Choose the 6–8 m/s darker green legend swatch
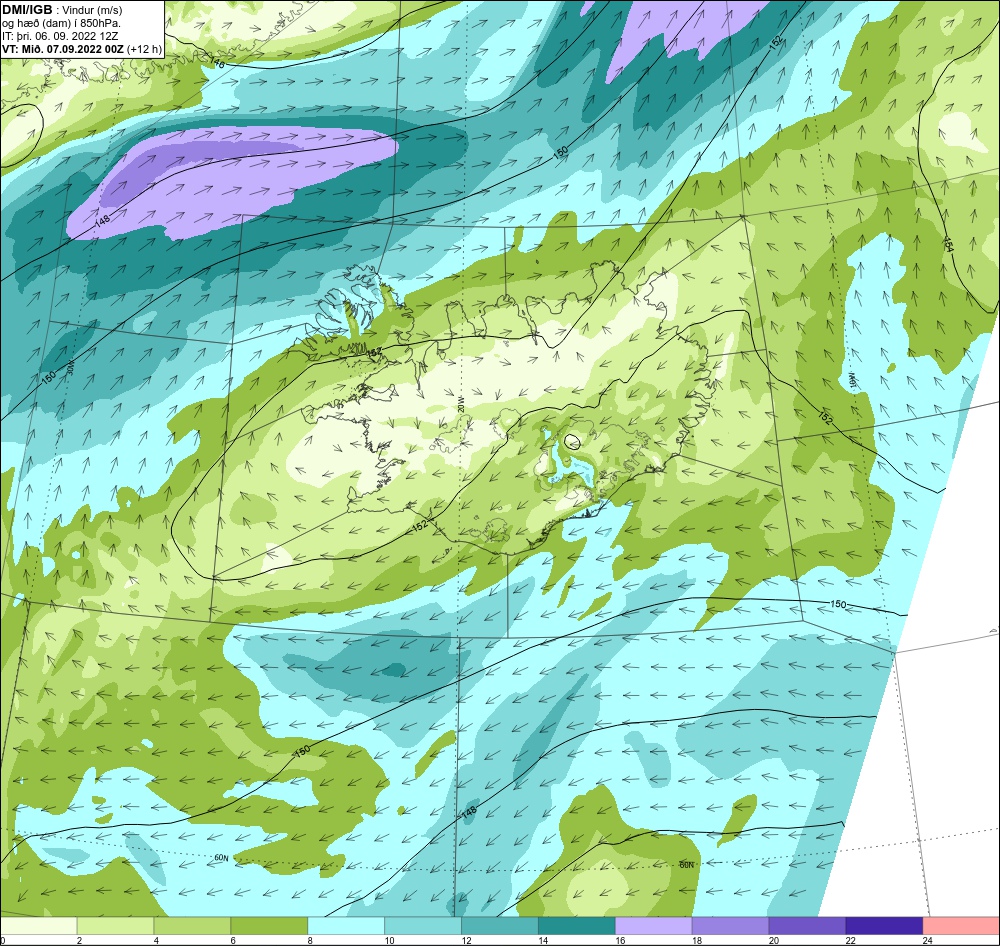This screenshot has height=946, width=1000. pos(269,926)
